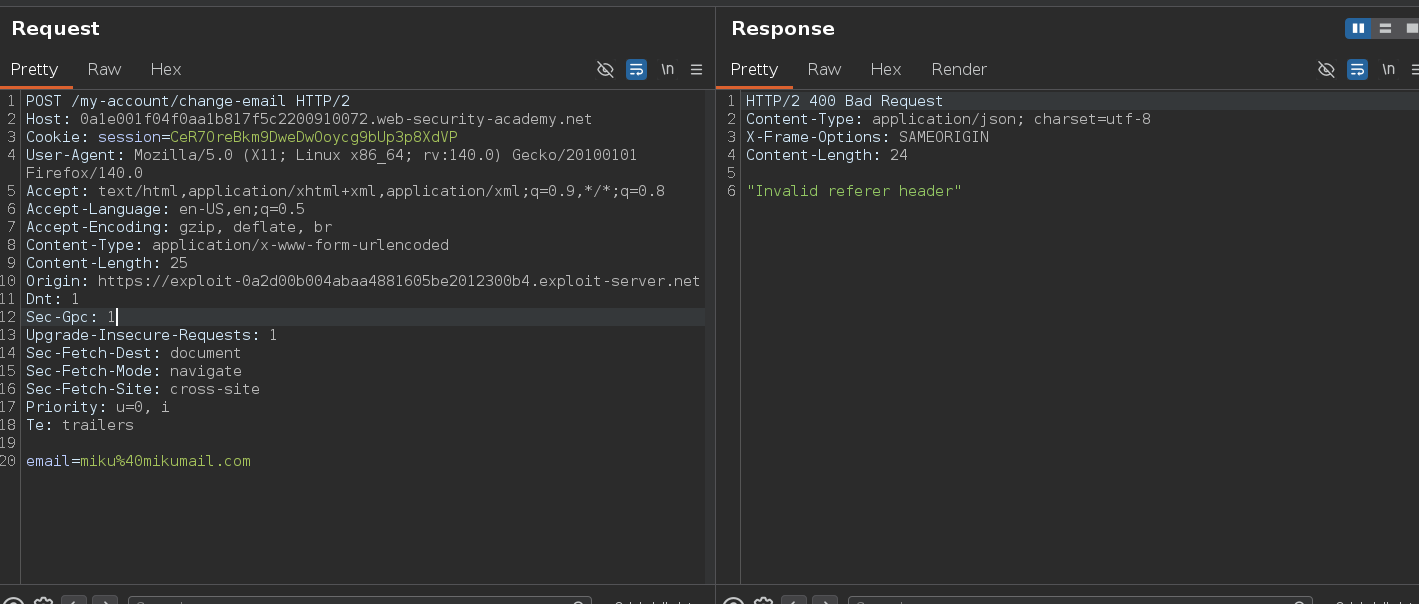Toggle hide non-printable characters in Request panel

coord(605,69)
